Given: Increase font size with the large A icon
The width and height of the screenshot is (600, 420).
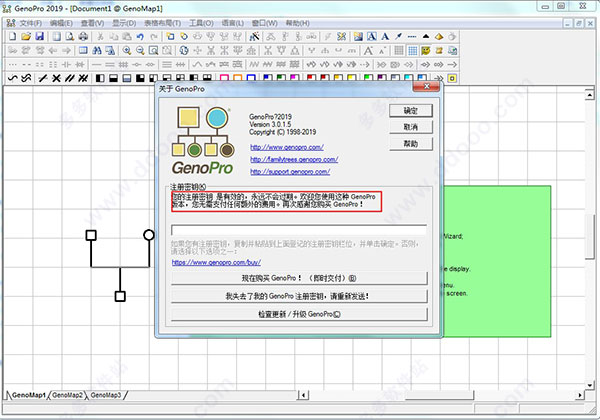Looking at the screenshot, I should (x=368, y=50).
